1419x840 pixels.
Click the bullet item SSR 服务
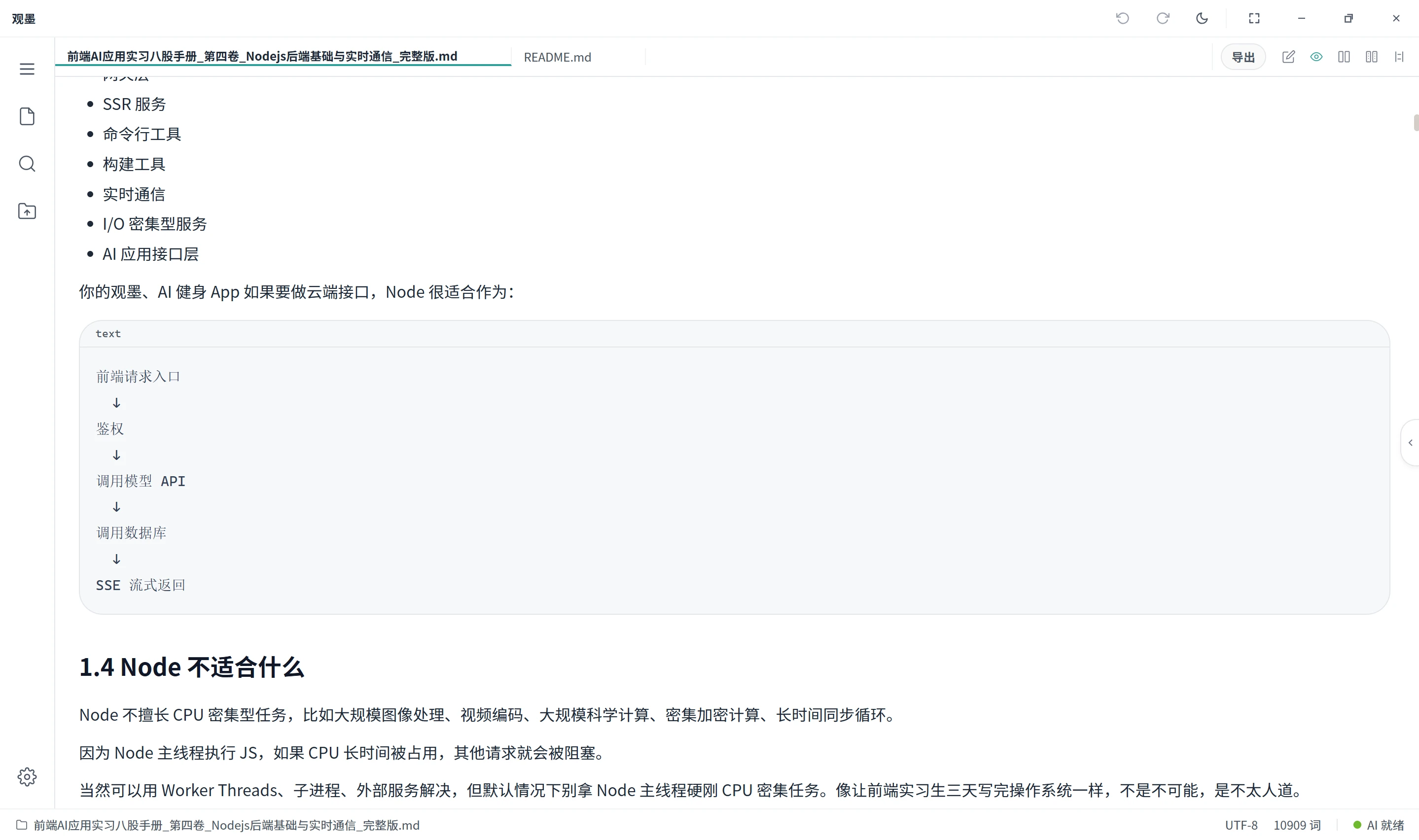pyautogui.click(x=134, y=104)
